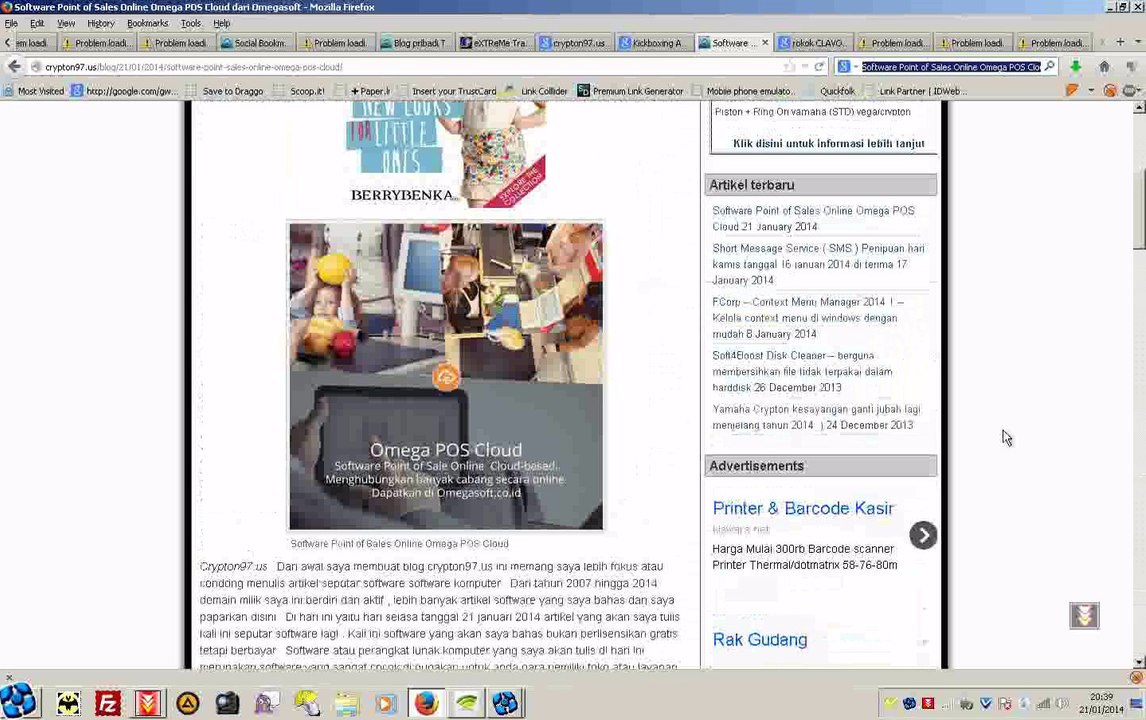Image resolution: width=1146 pixels, height=720 pixels.
Task: Switch to the Social Bookm. tab
Action: click(x=255, y=43)
